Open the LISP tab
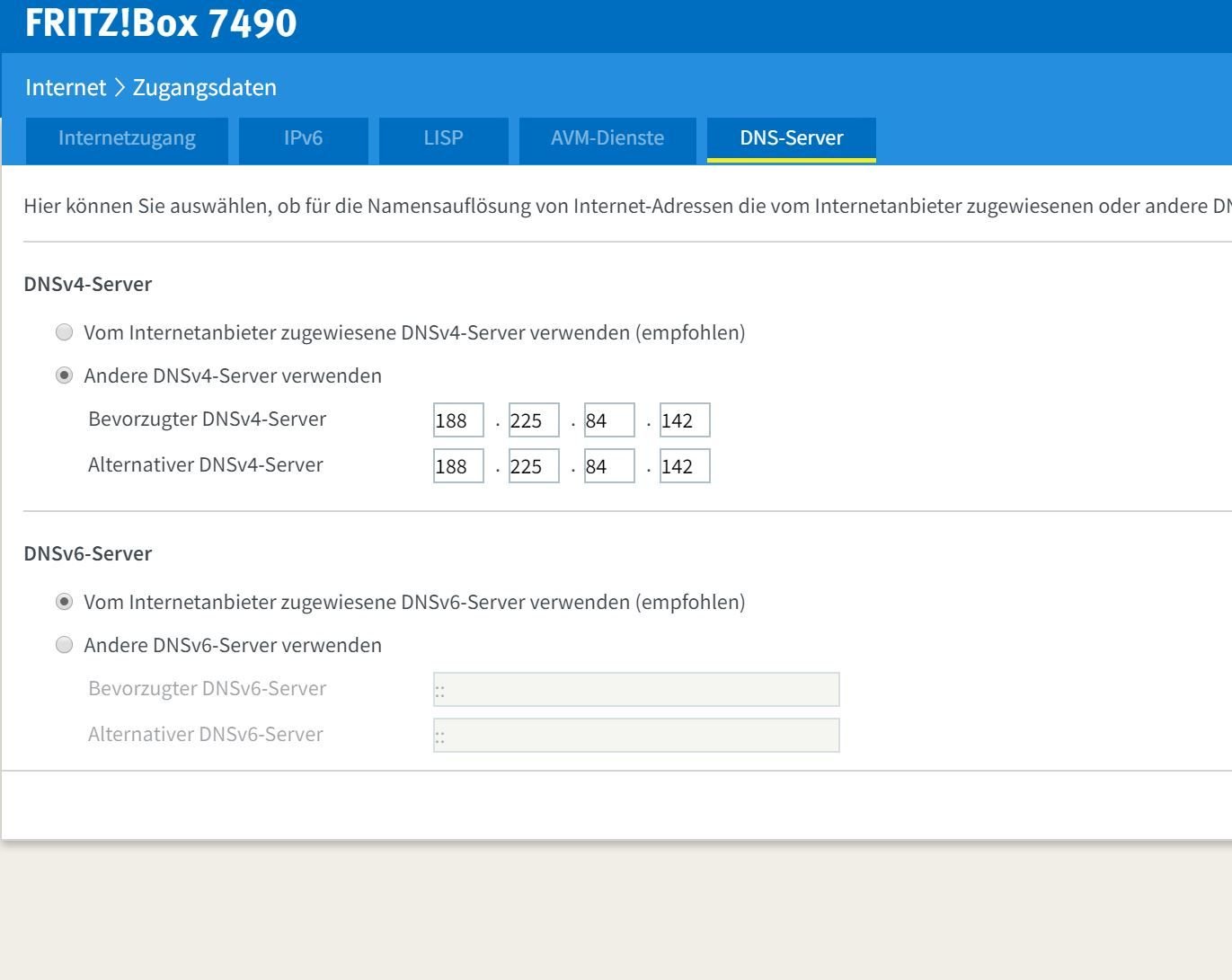 [x=443, y=140]
